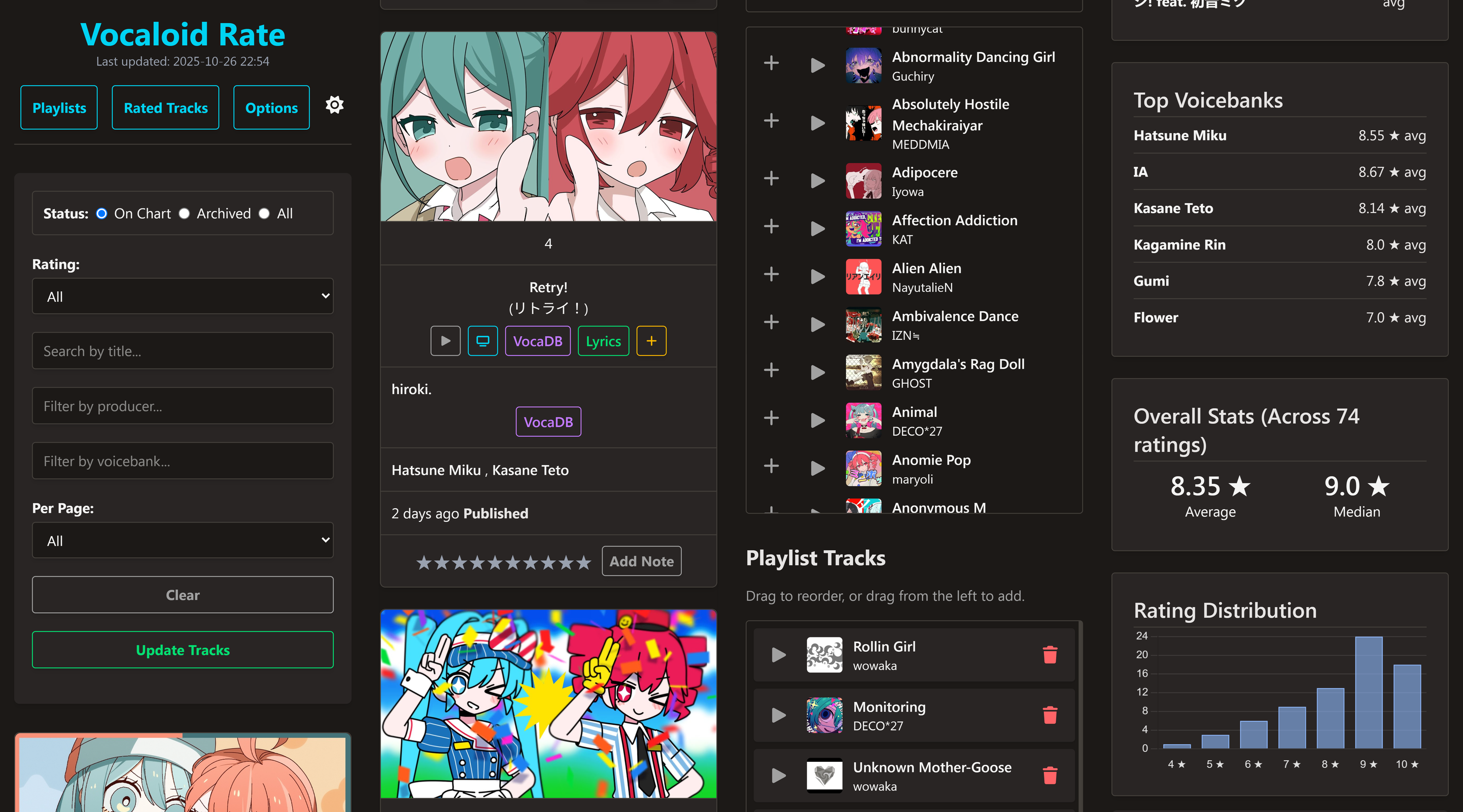Select the All status radio
Screen dimensions: 1463x812
(x=264, y=214)
